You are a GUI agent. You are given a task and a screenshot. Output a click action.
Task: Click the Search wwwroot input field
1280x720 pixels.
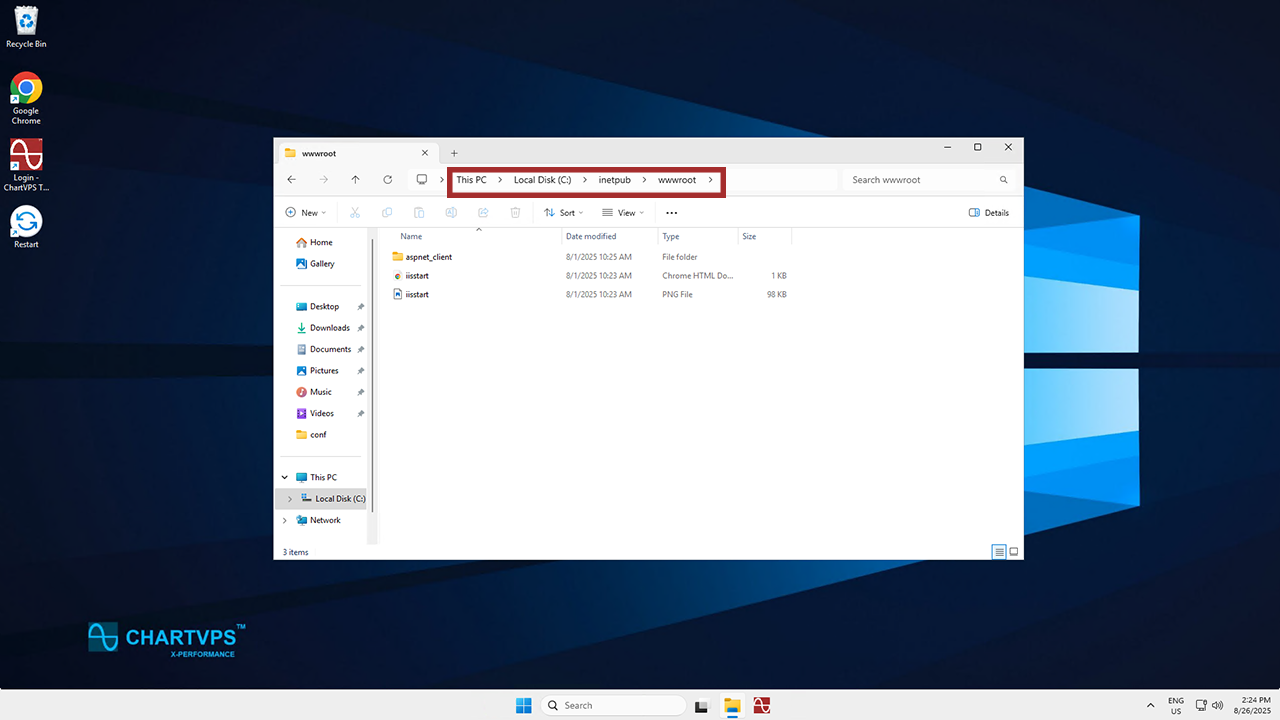[x=920, y=180]
